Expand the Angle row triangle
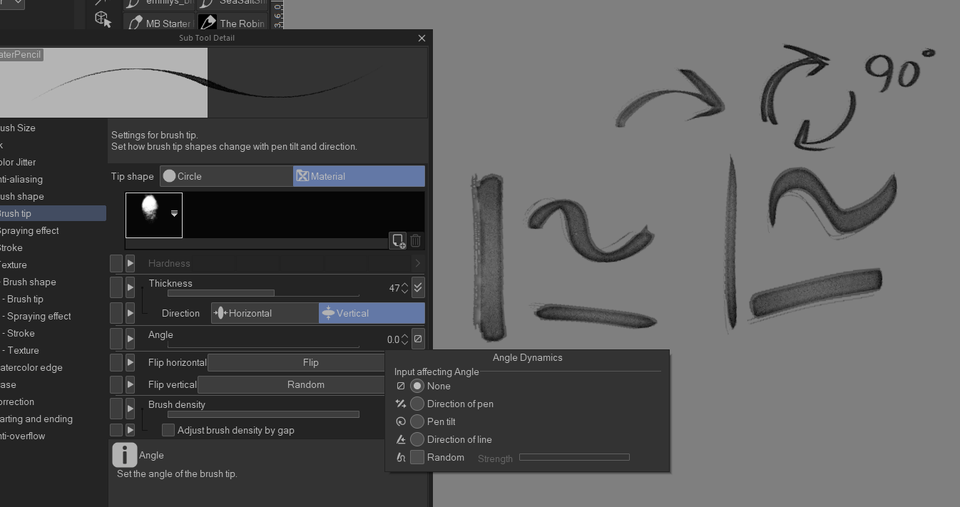 pyautogui.click(x=130, y=339)
